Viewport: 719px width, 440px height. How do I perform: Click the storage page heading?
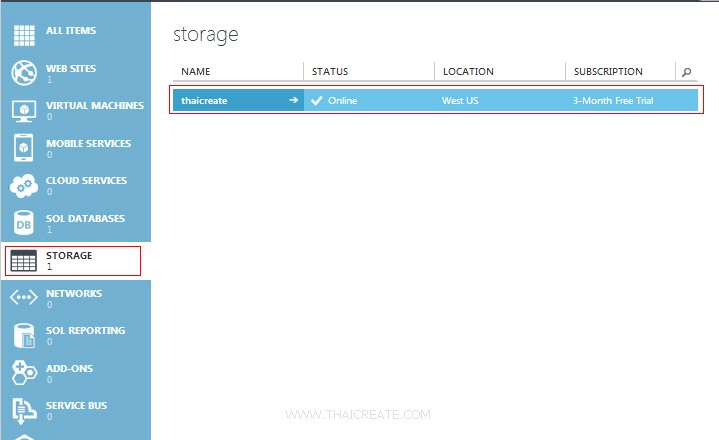click(206, 35)
